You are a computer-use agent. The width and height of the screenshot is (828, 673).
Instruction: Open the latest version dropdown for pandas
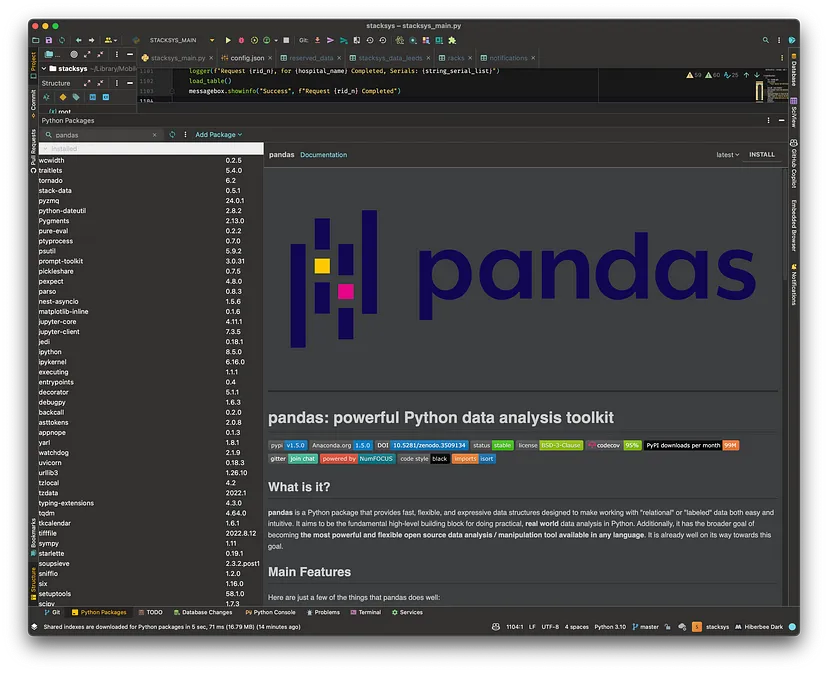pos(726,154)
